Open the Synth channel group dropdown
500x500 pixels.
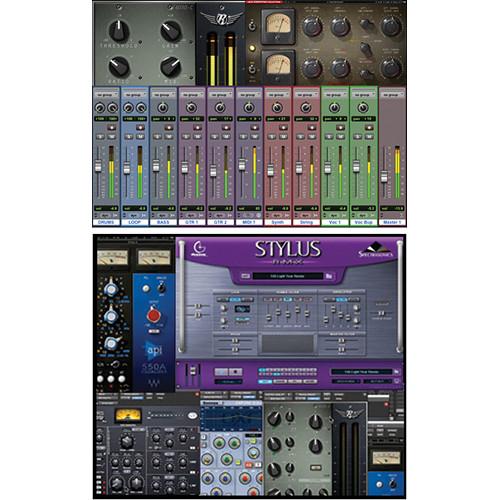click(277, 95)
